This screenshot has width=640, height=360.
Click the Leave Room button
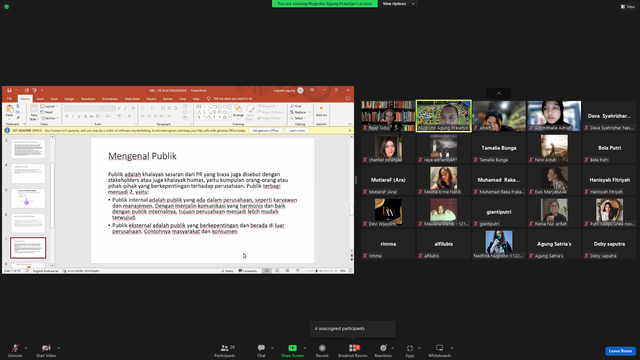[x=620, y=351]
